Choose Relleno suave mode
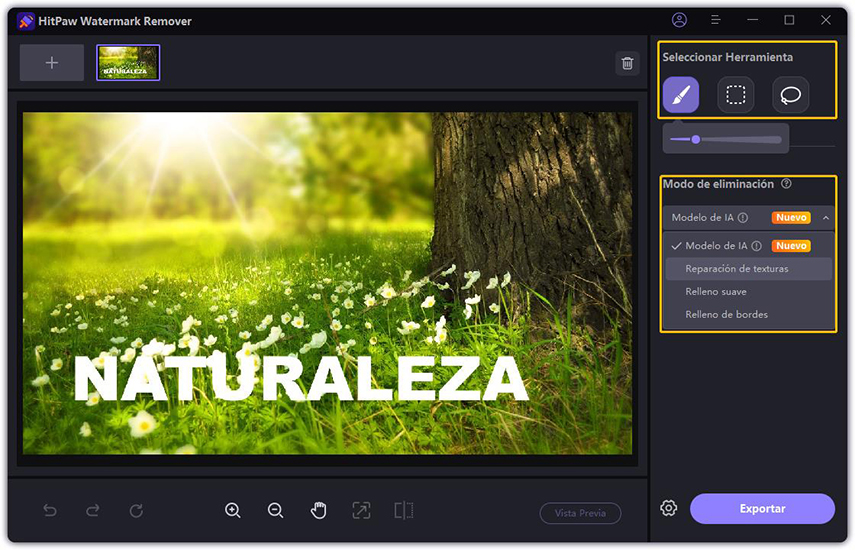 click(716, 292)
